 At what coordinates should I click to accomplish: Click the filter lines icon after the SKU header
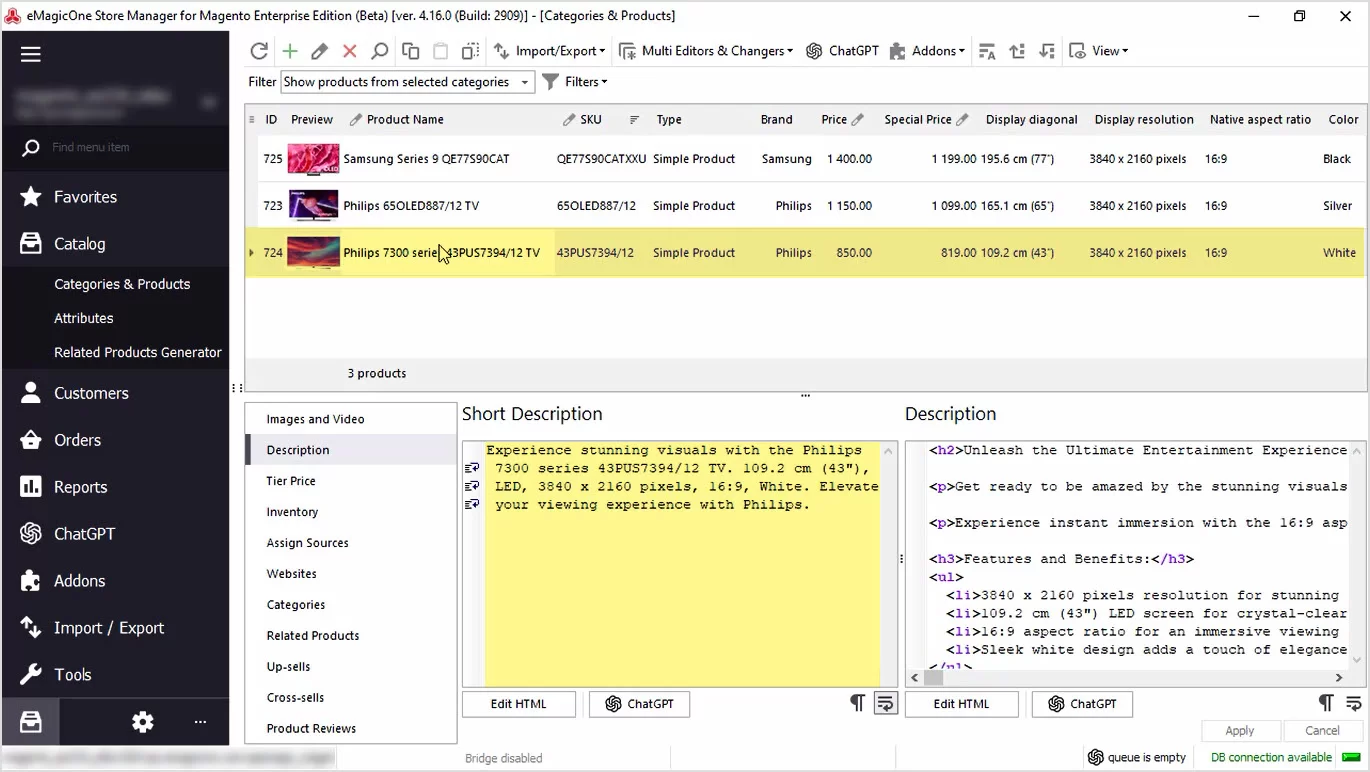pos(634,120)
